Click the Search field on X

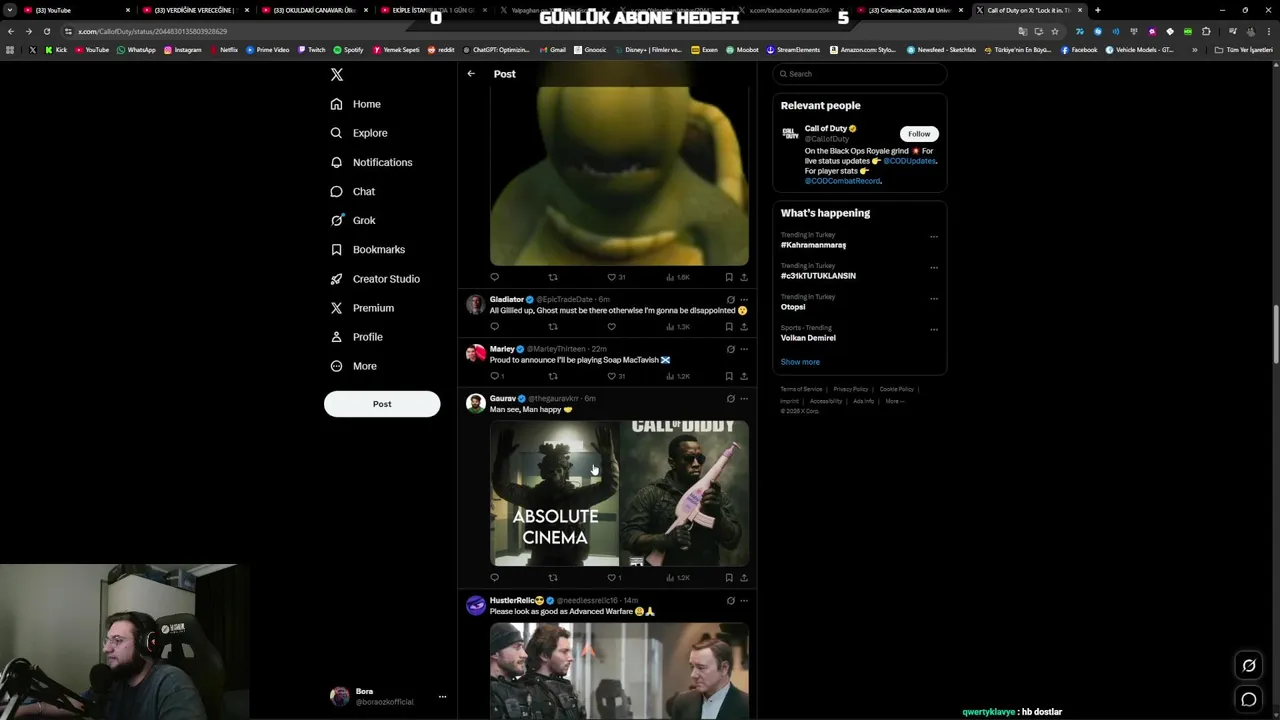pyautogui.click(x=860, y=74)
